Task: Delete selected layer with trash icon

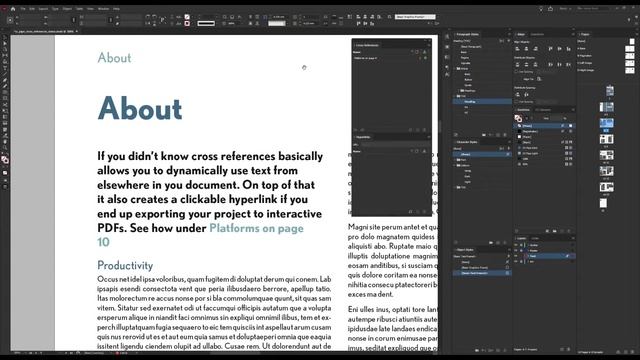Action: pos(569,350)
